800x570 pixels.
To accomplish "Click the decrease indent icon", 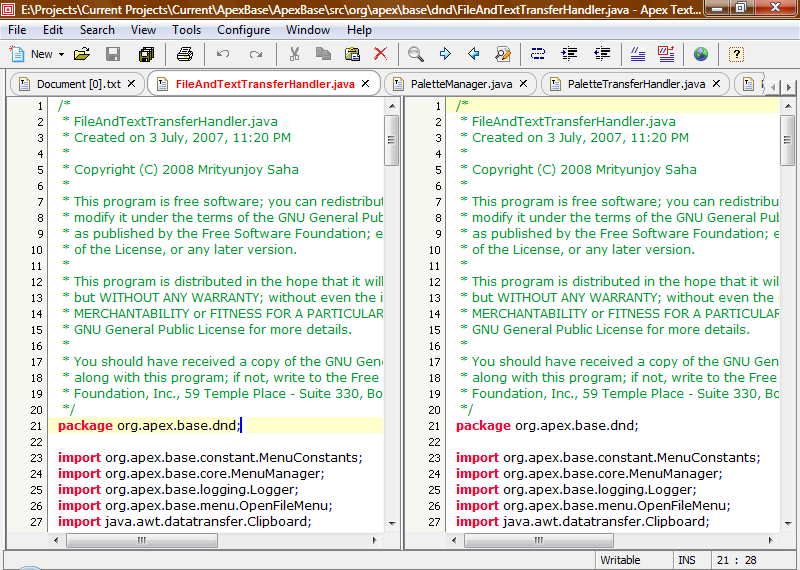I will [602, 54].
